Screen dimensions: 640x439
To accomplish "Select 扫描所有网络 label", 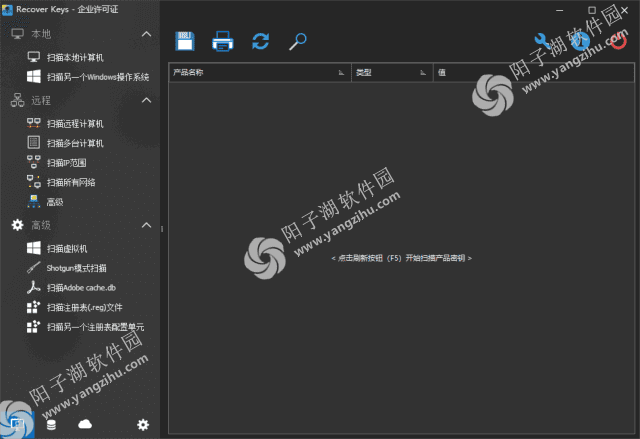I will [x=71, y=182].
